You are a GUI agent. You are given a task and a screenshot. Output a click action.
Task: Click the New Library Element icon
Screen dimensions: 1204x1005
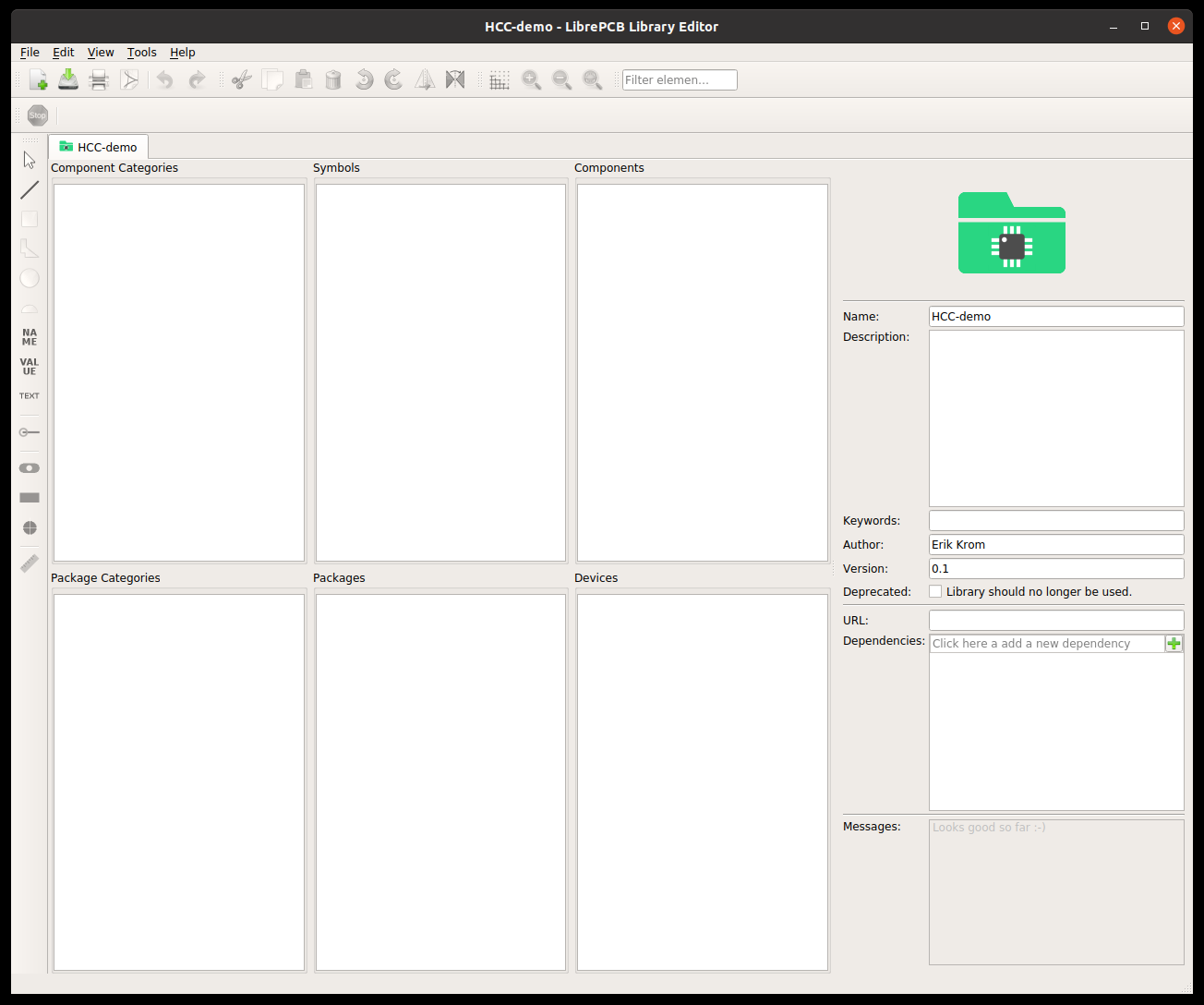click(x=38, y=80)
